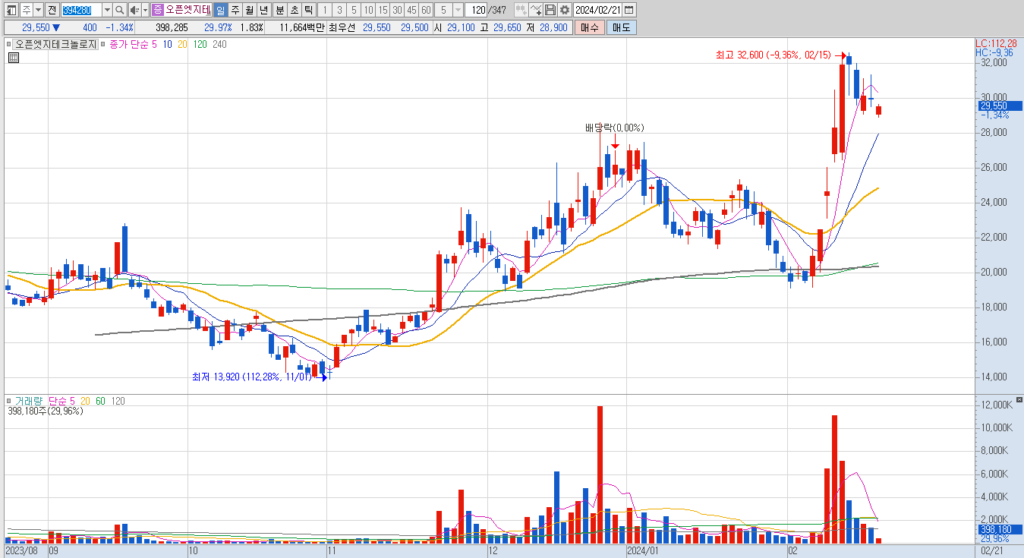Click the 전 button before stock code
1024x558 pixels.
[x=52, y=10]
